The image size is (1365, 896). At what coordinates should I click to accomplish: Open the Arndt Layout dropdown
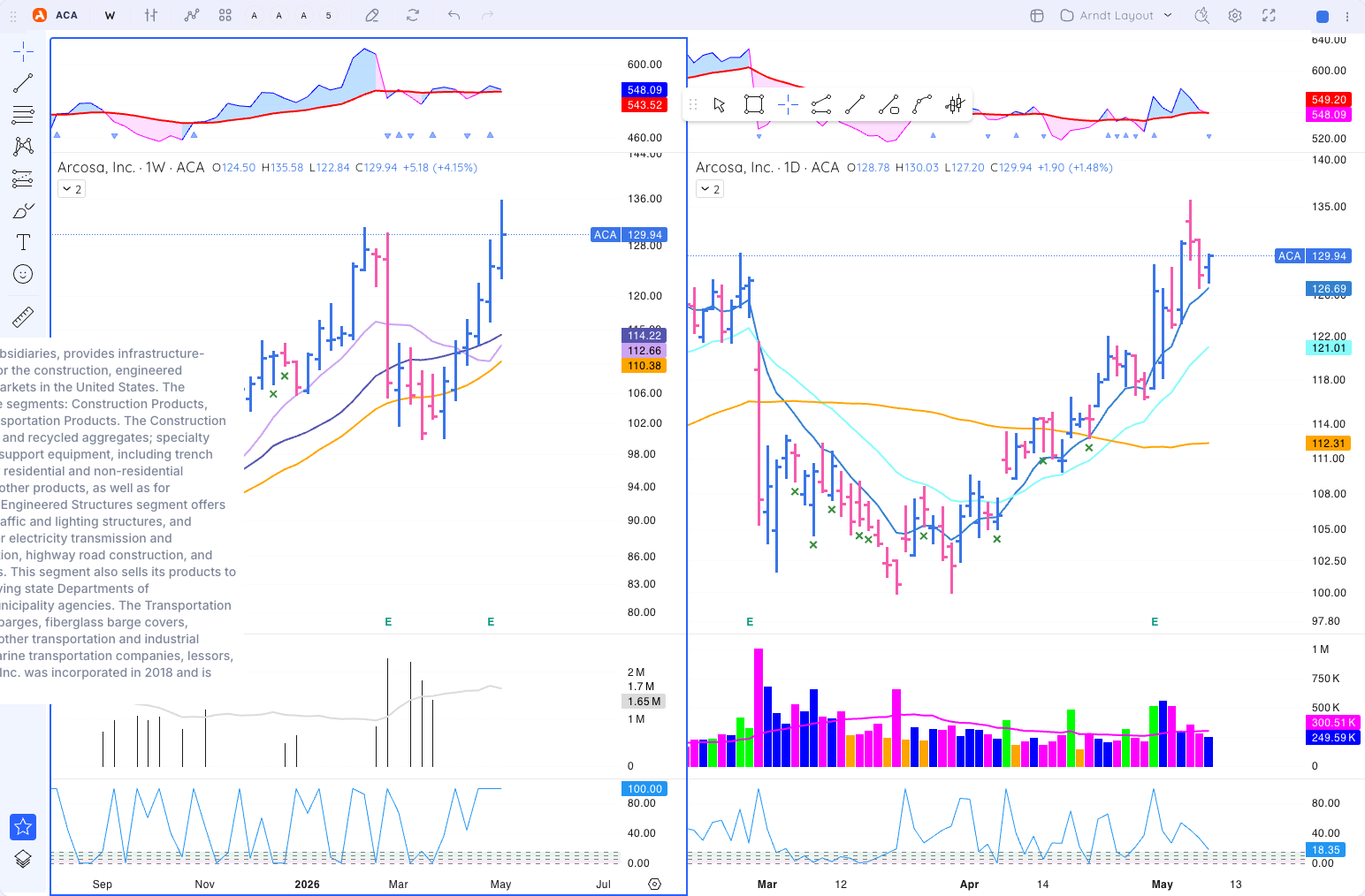pos(1116,15)
